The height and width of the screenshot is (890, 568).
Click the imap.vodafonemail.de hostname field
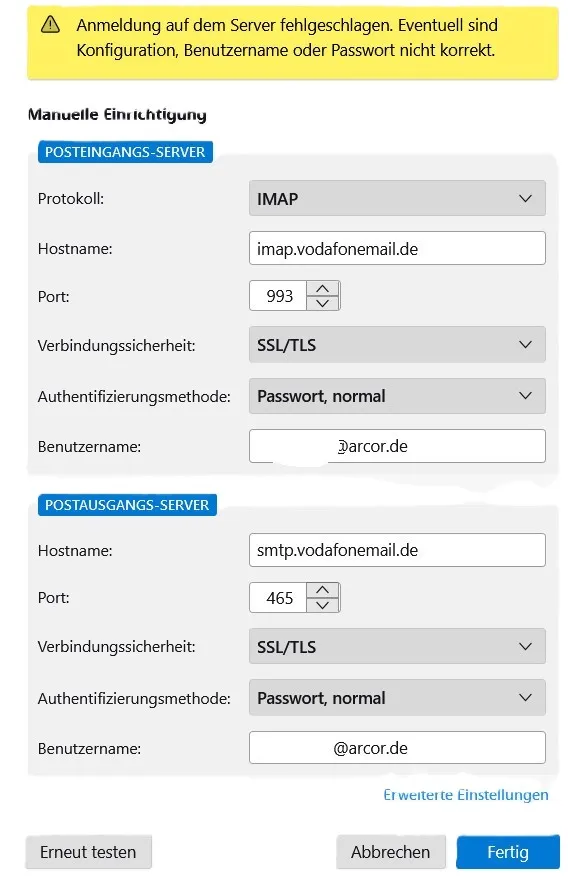click(397, 248)
